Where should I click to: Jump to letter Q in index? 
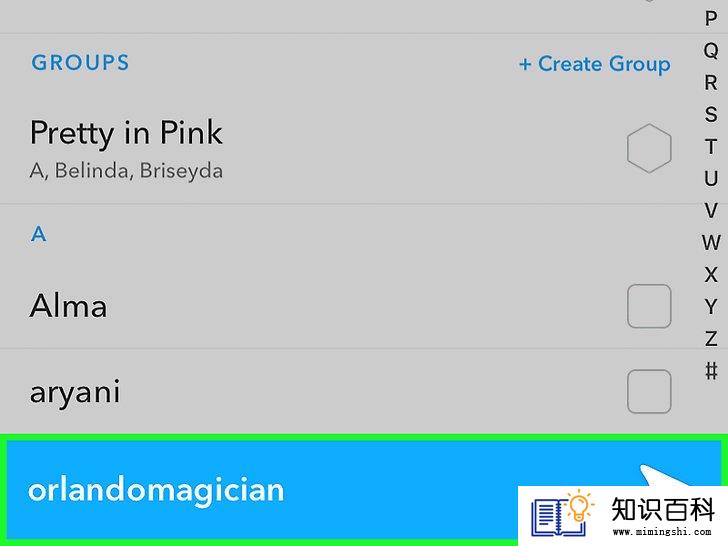(x=710, y=51)
